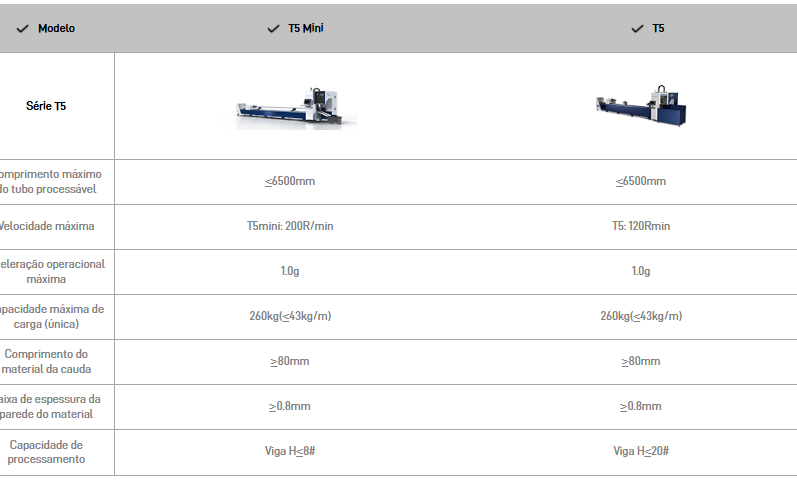Click T5 ≥0.8mm wall thickness value
797x486 pixels.
point(641,407)
